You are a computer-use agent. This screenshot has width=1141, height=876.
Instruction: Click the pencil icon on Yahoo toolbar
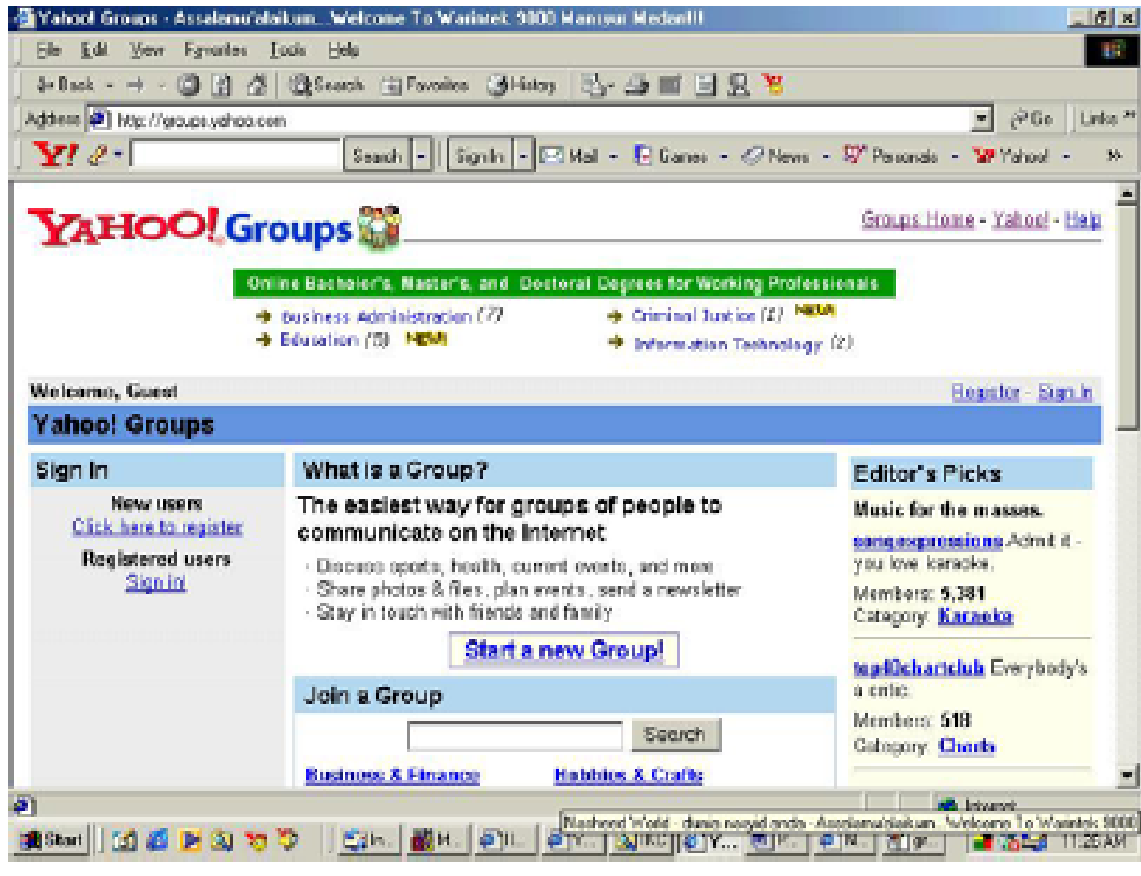[98, 155]
